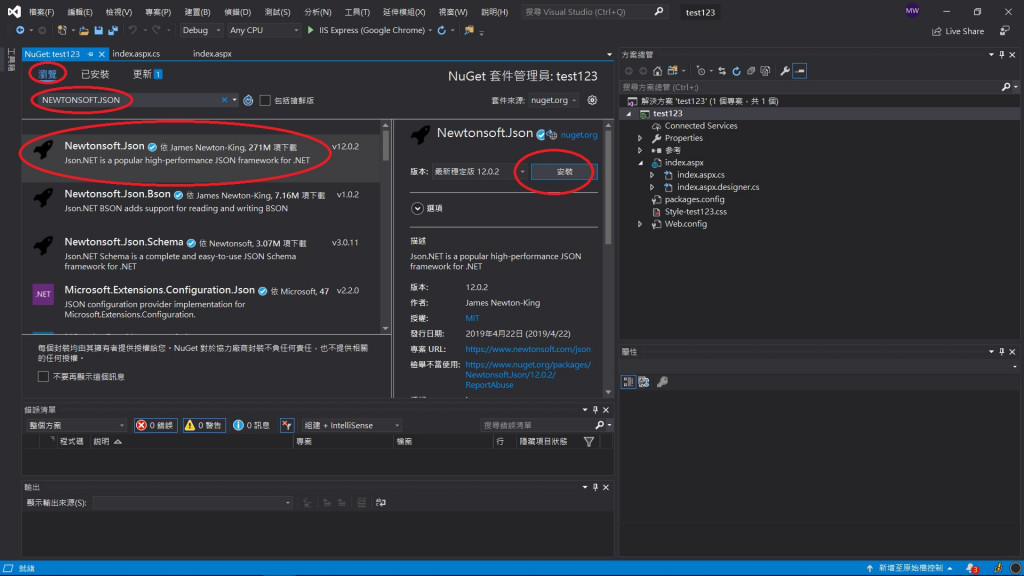Viewport: 1024px width, 576px height.
Task: Navigate backward with the toolbar back arrow
Action: (x=20, y=30)
